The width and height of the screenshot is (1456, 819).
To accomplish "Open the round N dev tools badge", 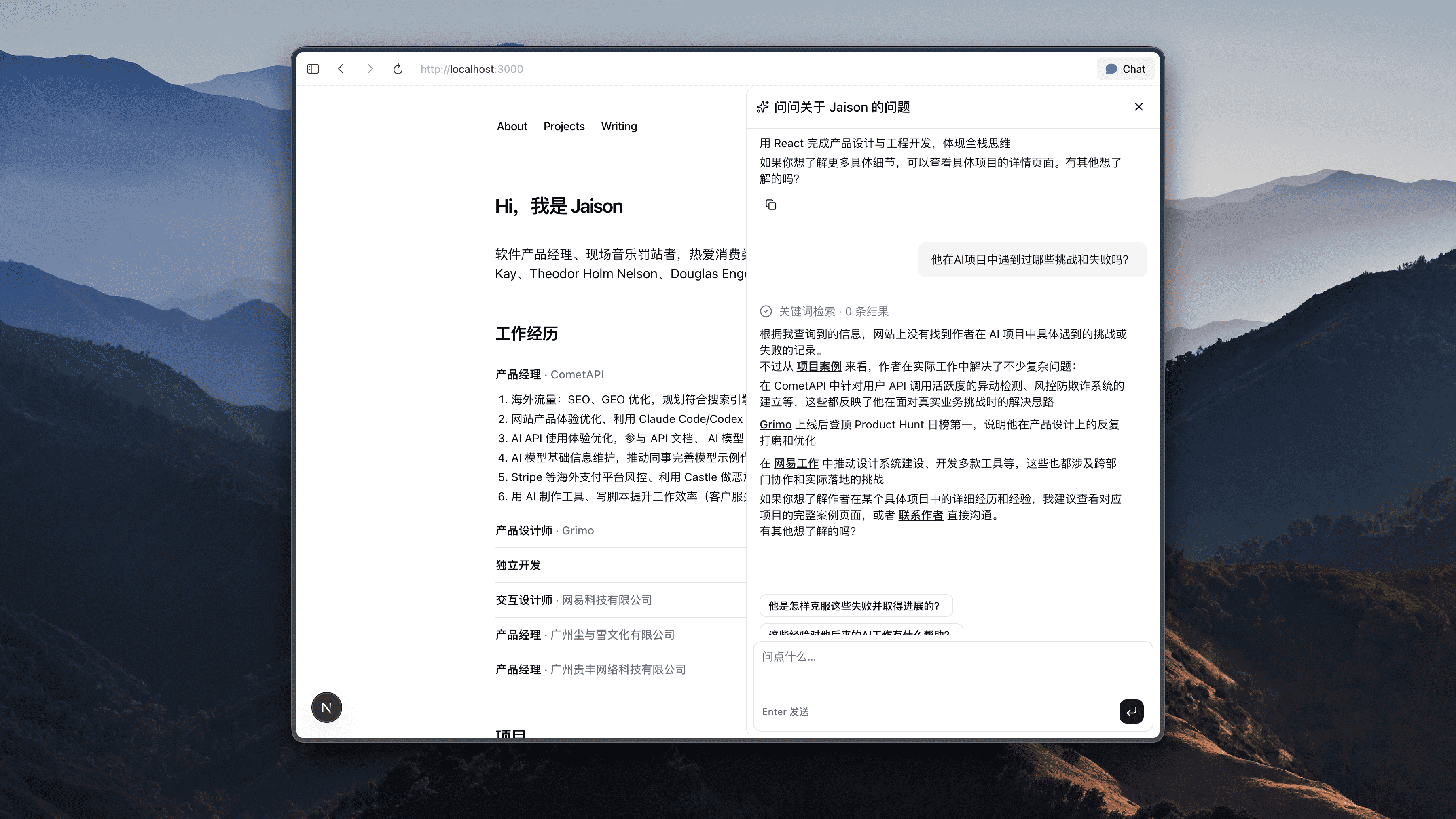I will [x=327, y=707].
